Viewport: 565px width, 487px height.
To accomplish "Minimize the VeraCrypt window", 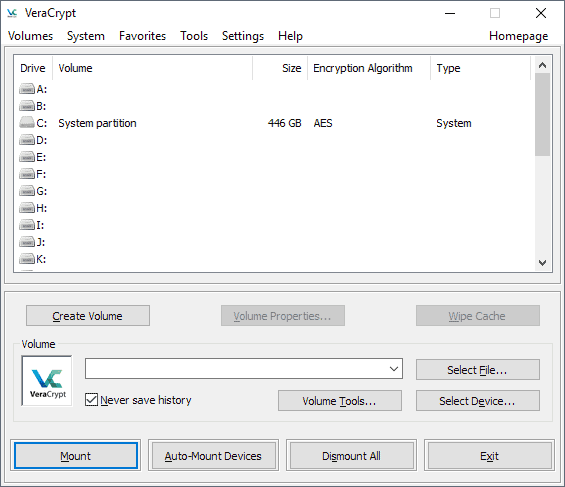I will pos(450,13).
